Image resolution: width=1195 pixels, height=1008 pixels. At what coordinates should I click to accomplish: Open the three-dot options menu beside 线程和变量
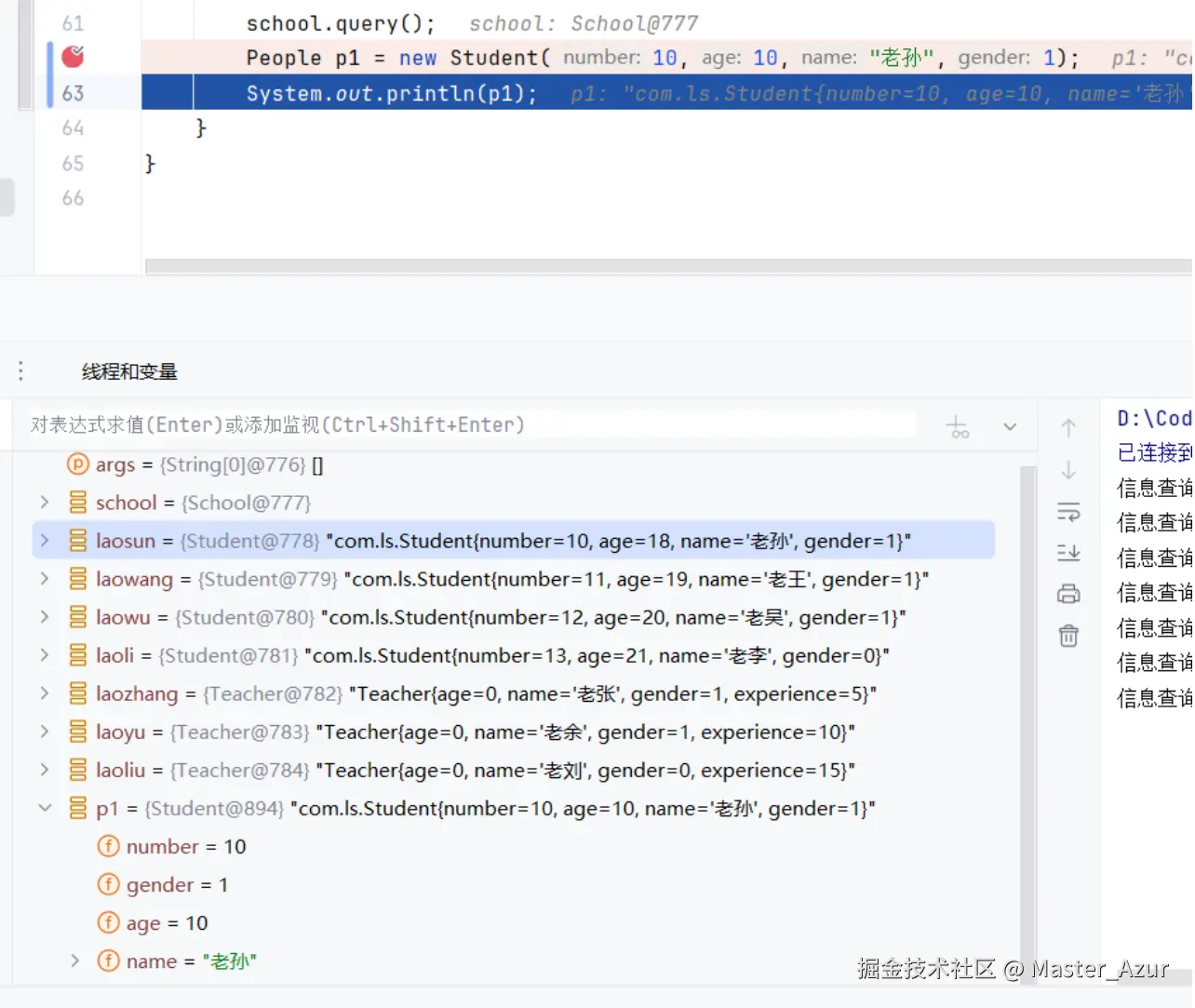click(20, 371)
